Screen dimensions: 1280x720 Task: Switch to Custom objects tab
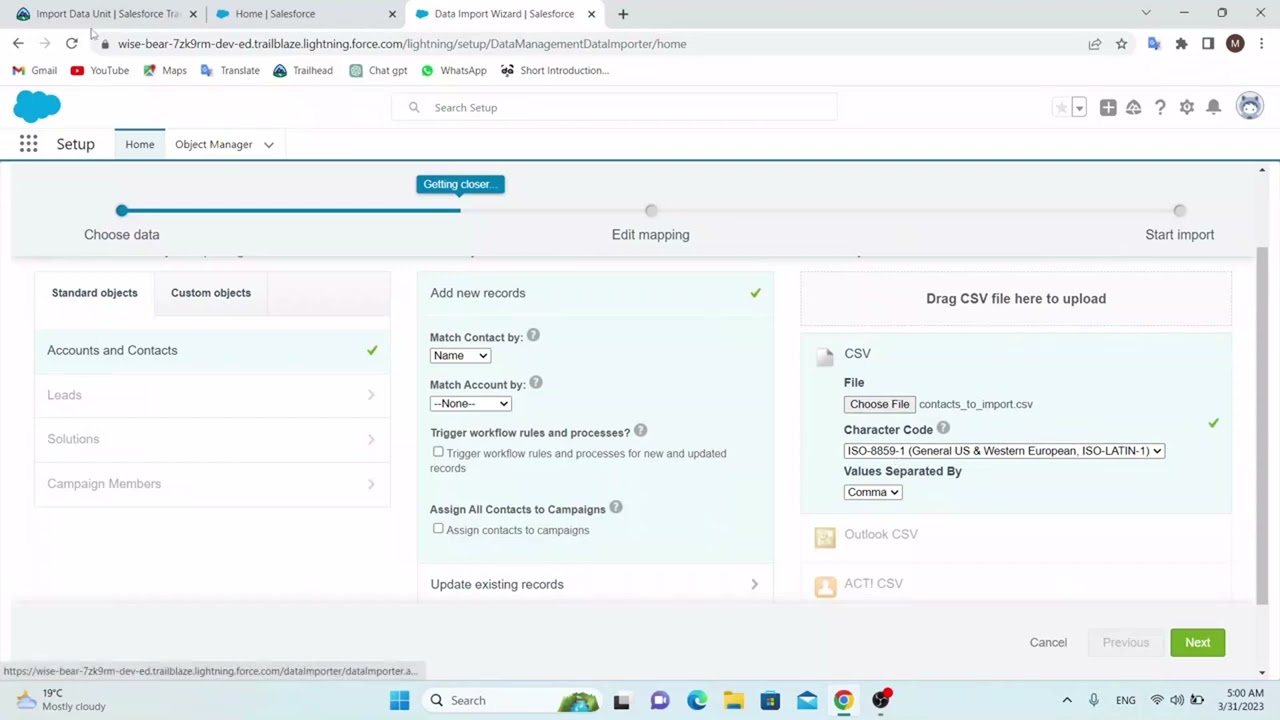211,293
